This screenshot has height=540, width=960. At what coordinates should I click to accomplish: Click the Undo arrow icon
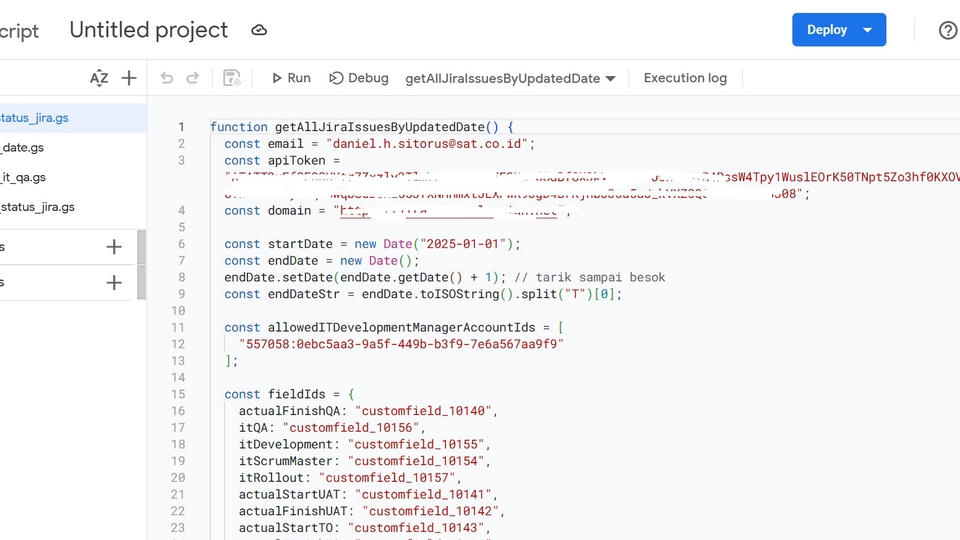[x=167, y=78]
